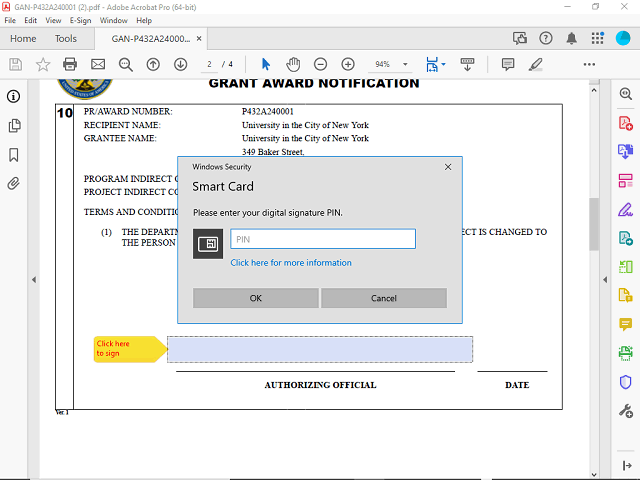Open the yellow Comment tool in right pane
Image resolution: width=640 pixels, height=480 pixels.
coord(625,324)
